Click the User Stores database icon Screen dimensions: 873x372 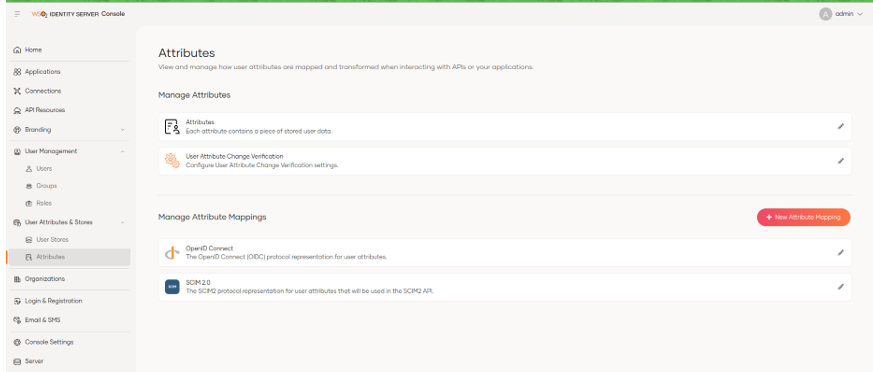[x=29, y=240]
